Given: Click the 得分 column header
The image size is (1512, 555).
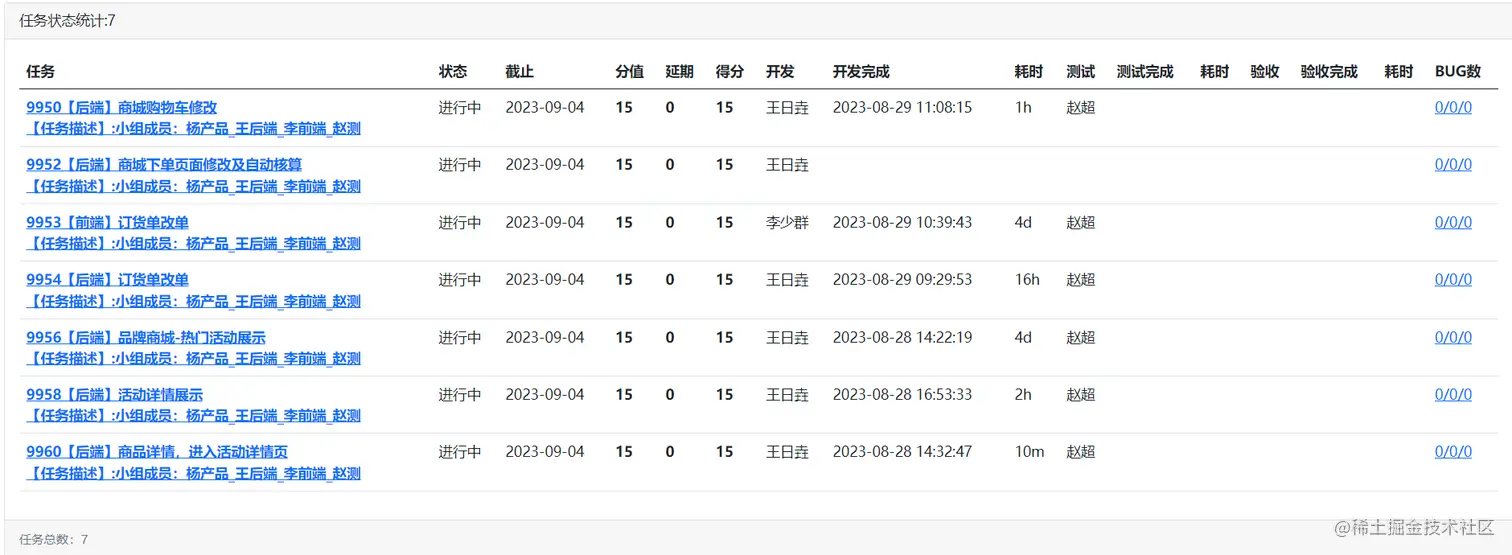Looking at the screenshot, I should pos(730,71).
